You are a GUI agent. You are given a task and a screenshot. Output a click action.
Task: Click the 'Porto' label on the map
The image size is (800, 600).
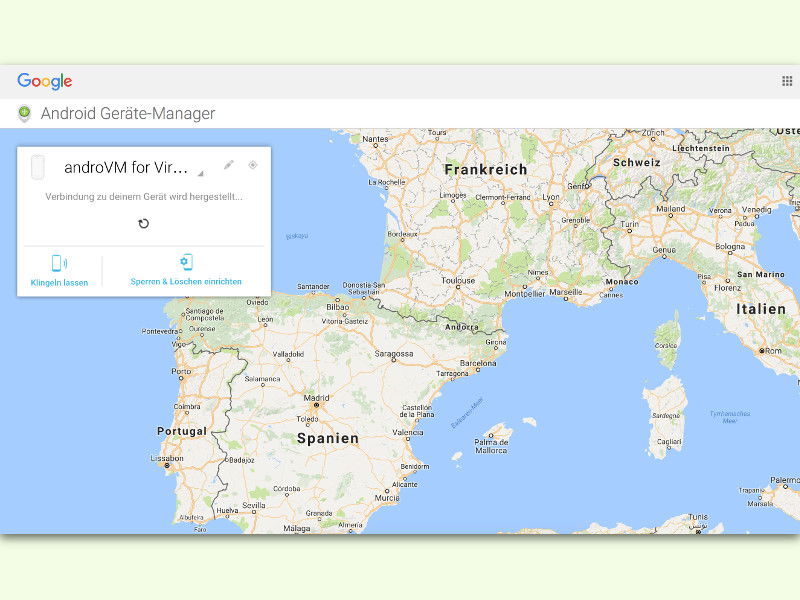click(x=181, y=371)
